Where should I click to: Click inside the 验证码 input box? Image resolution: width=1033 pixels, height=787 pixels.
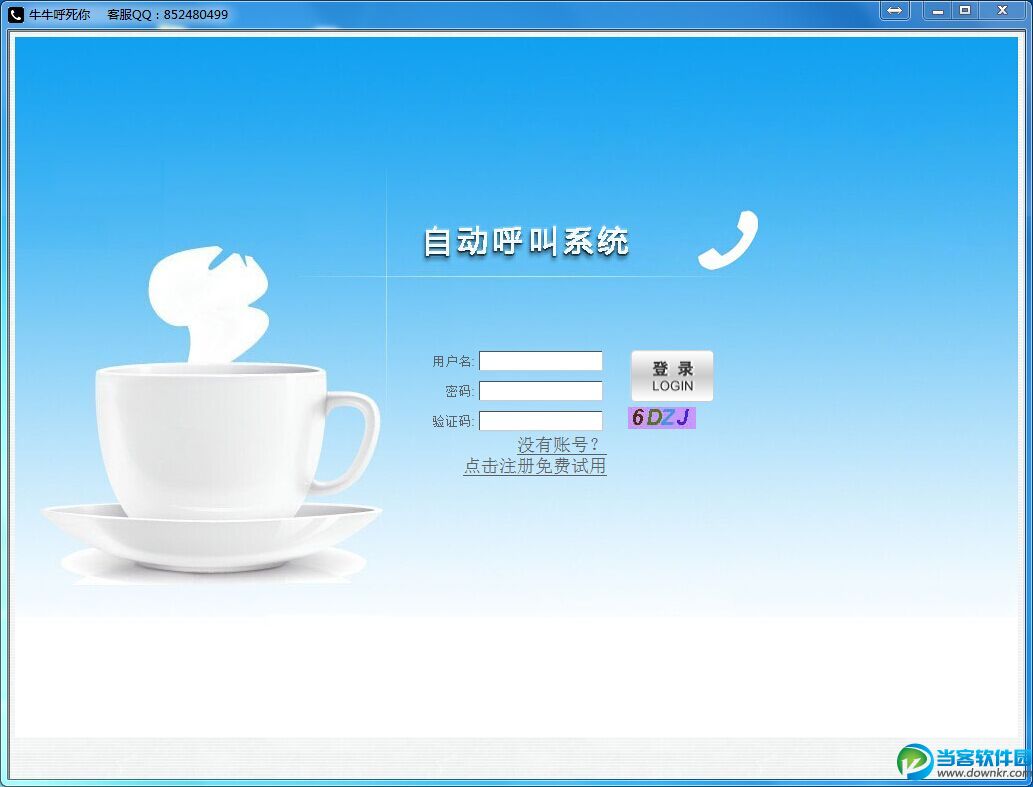(540, 421)
